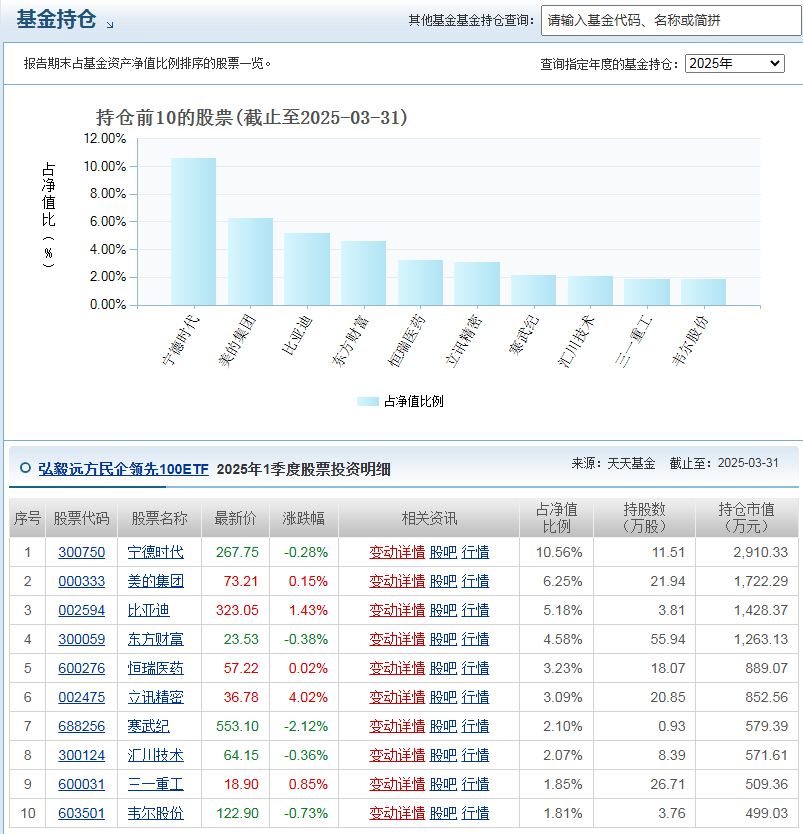This screenshot has width=803, height=834.
Task: Open 变动详情 for 宁德时代 row
Action: click(x=397, y=552)
